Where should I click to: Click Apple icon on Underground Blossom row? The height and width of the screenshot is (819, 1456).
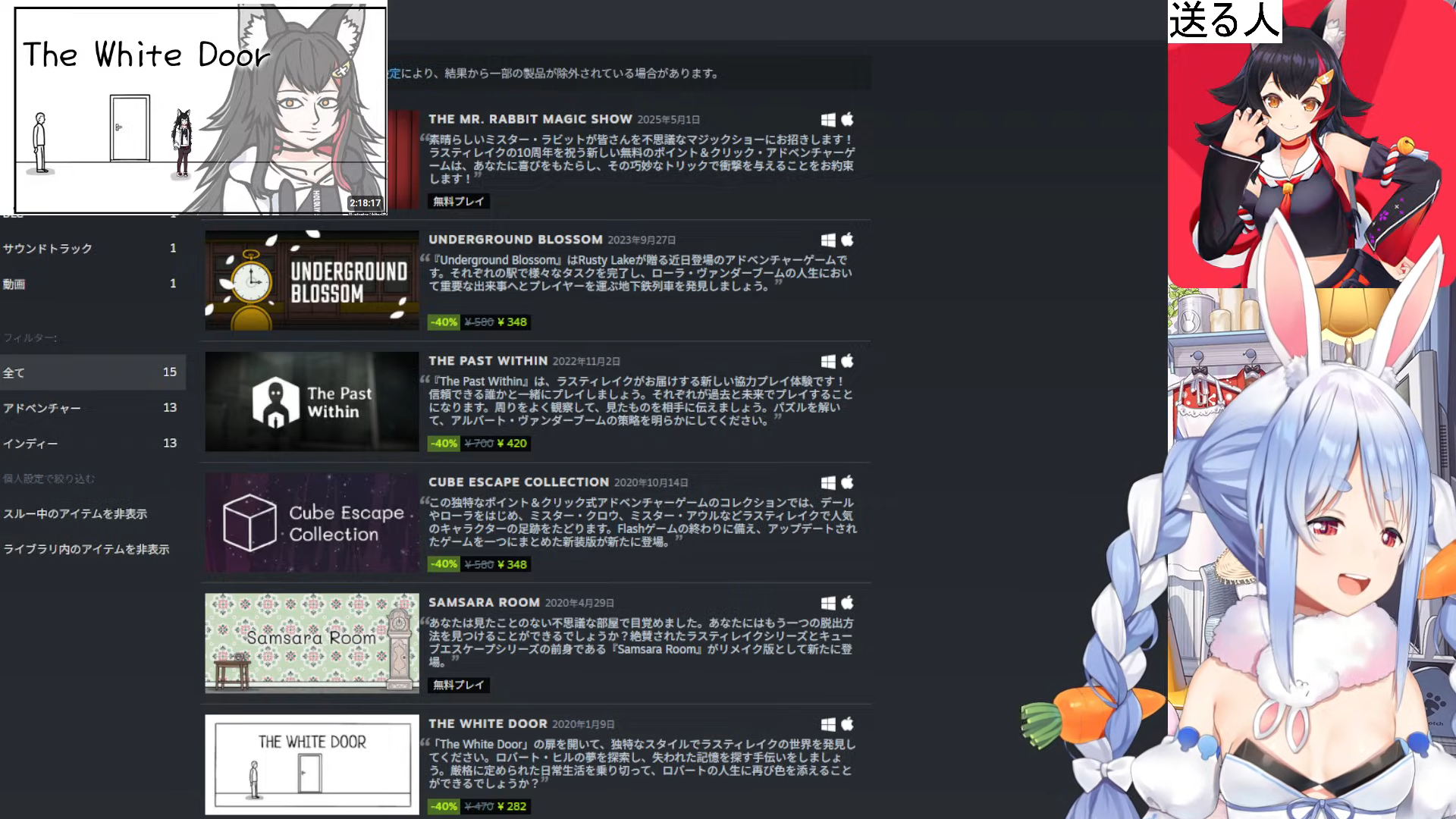[x=847, y=240]
